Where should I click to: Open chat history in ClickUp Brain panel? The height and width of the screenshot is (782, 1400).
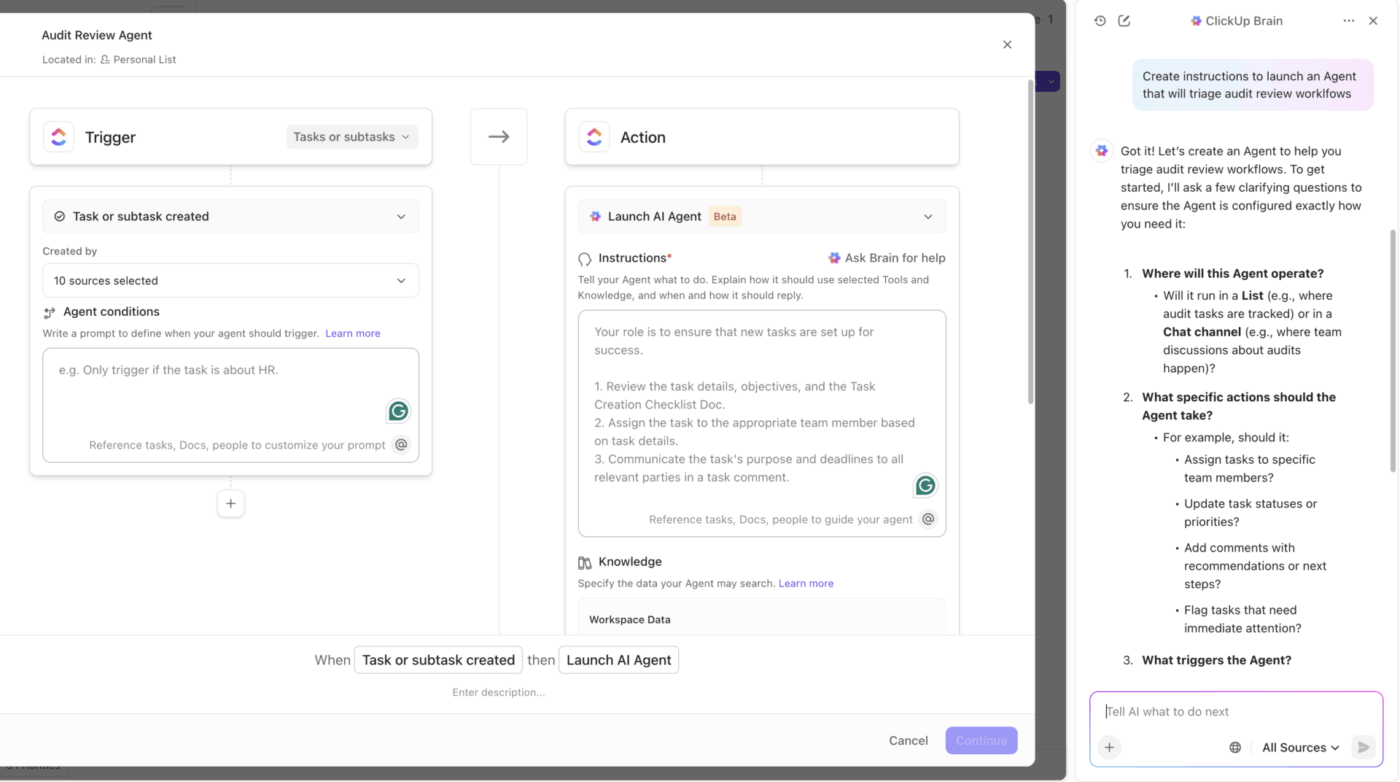click(x=1100, y=21)
